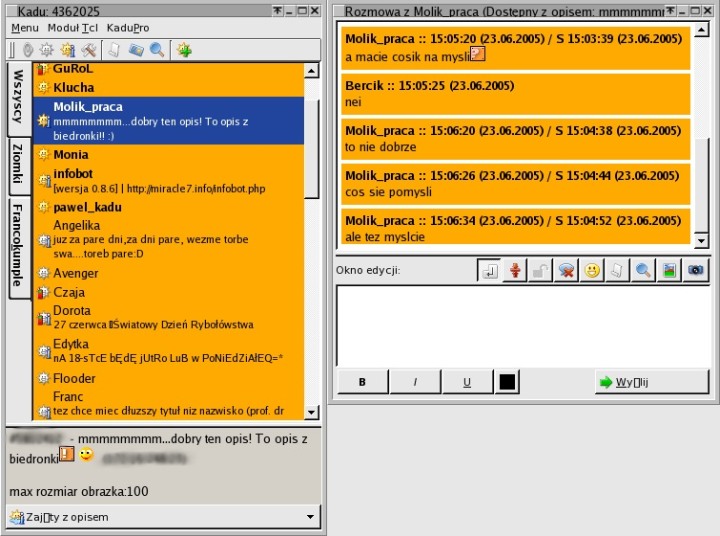Open the insert image icon in chat toolbar
Screen dimensions: 720x536
[670, 271]
